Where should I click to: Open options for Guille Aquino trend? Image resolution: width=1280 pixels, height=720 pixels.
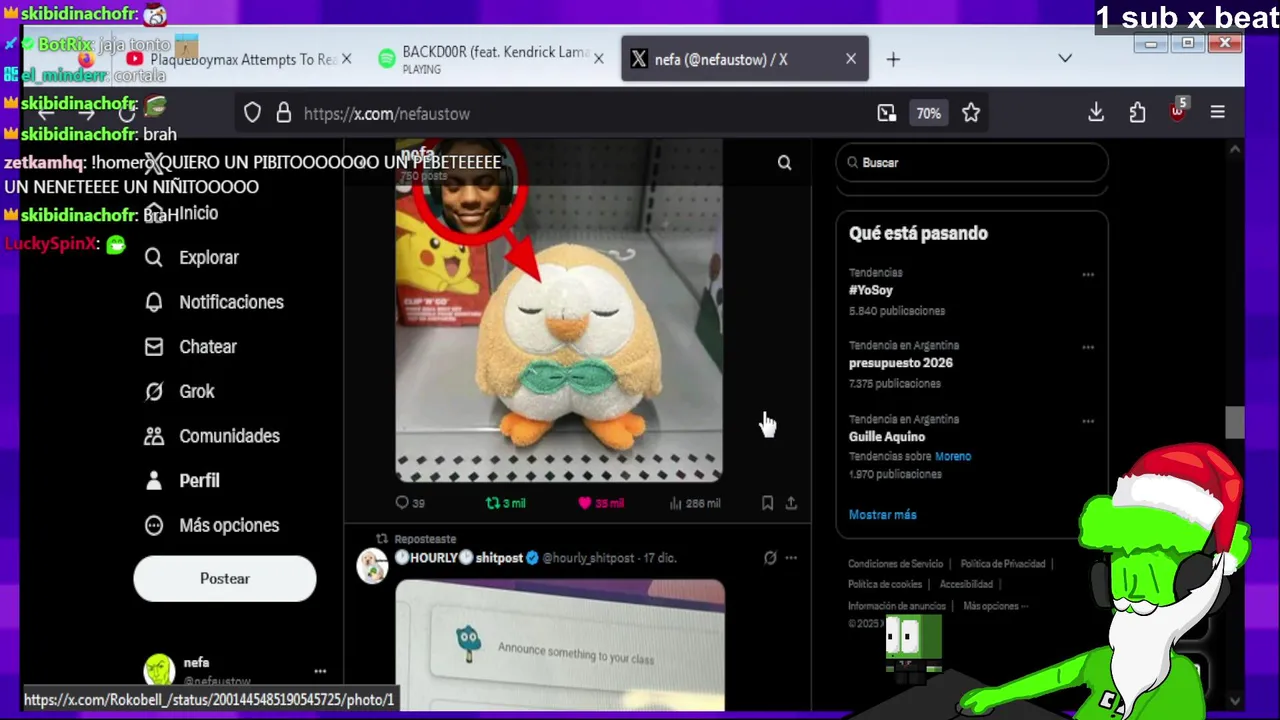pos(1088,421)
